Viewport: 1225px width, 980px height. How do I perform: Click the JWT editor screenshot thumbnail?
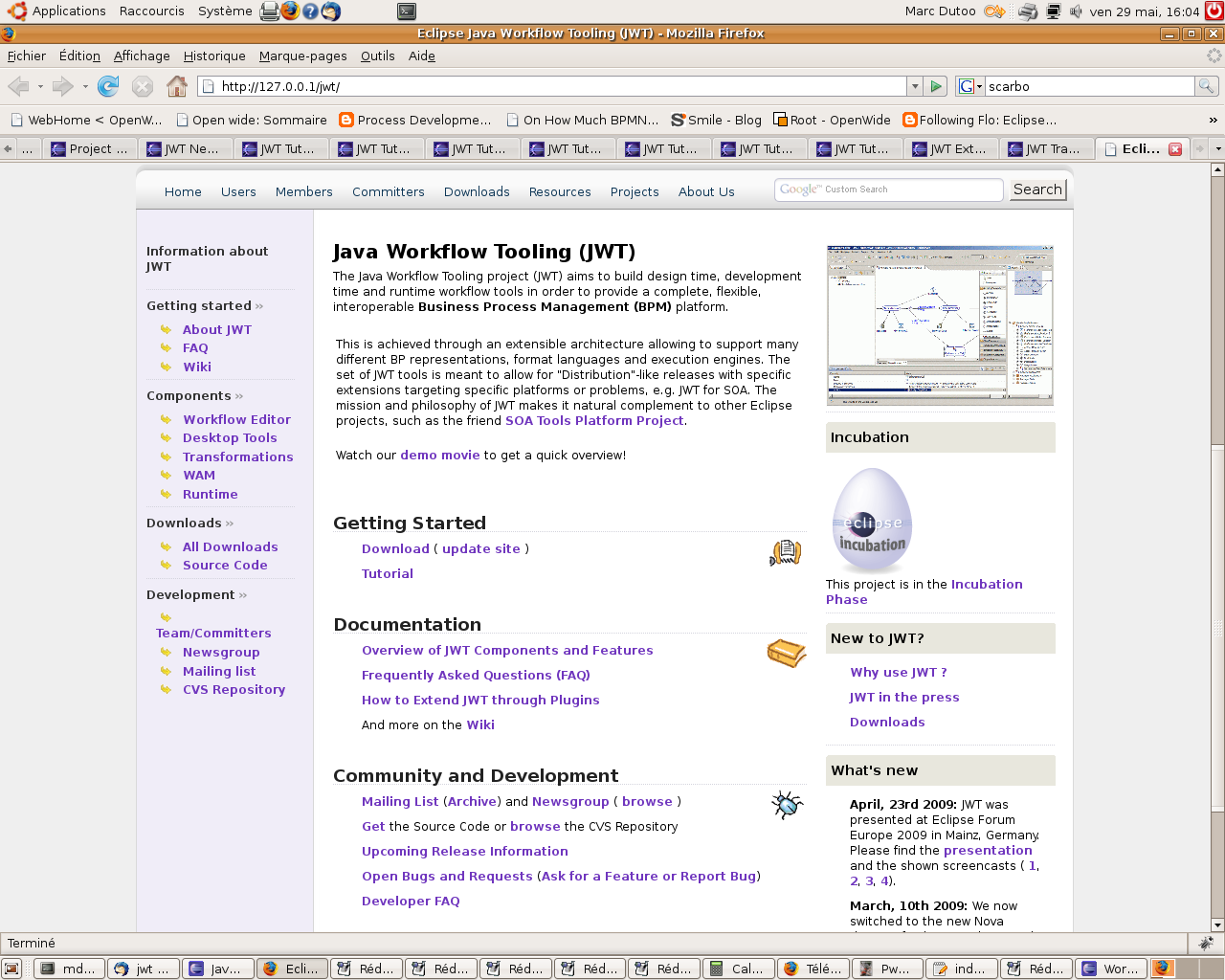point(940,325)
